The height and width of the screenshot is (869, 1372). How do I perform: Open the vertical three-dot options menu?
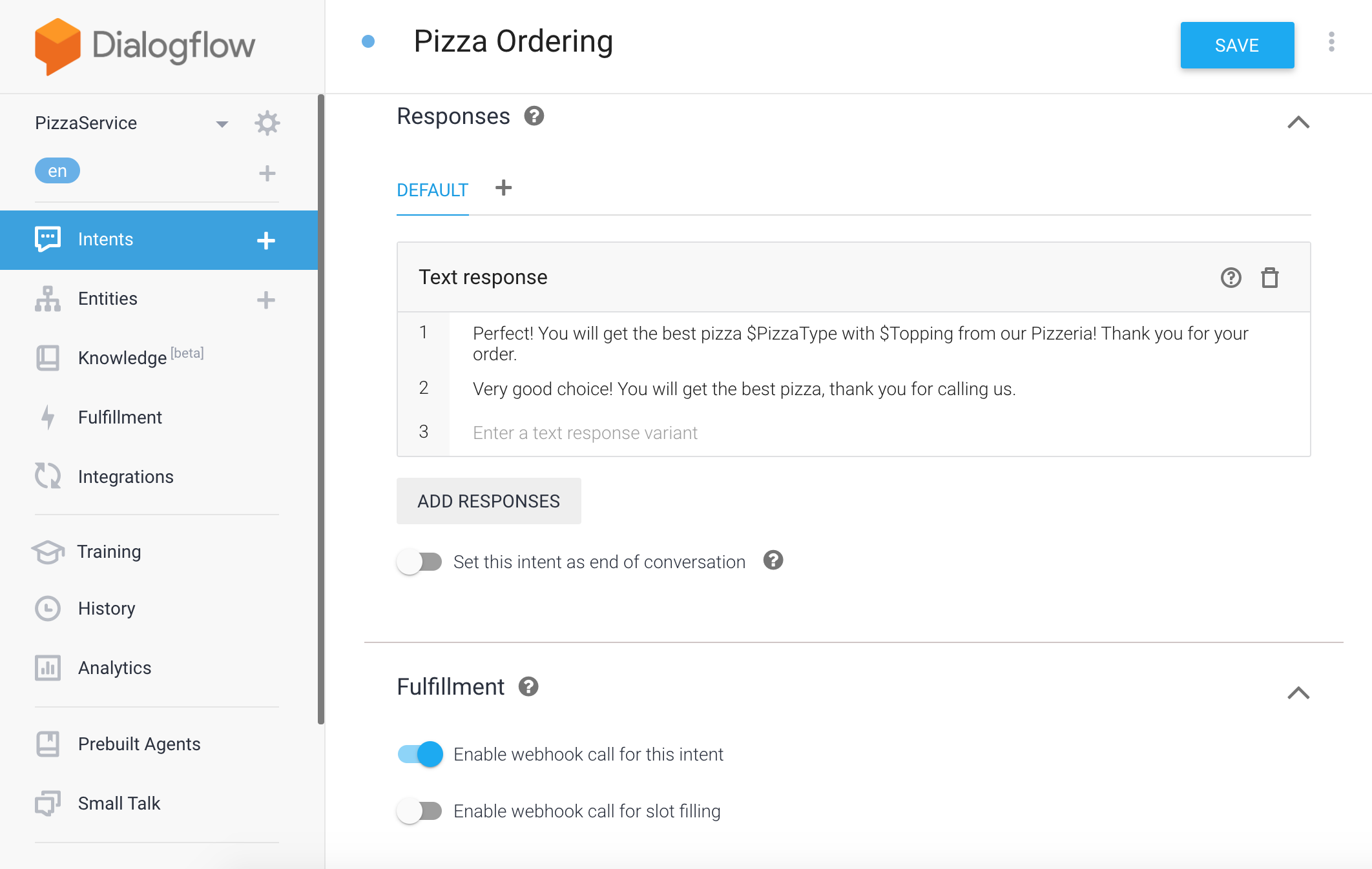click(x=1331, y=42)
